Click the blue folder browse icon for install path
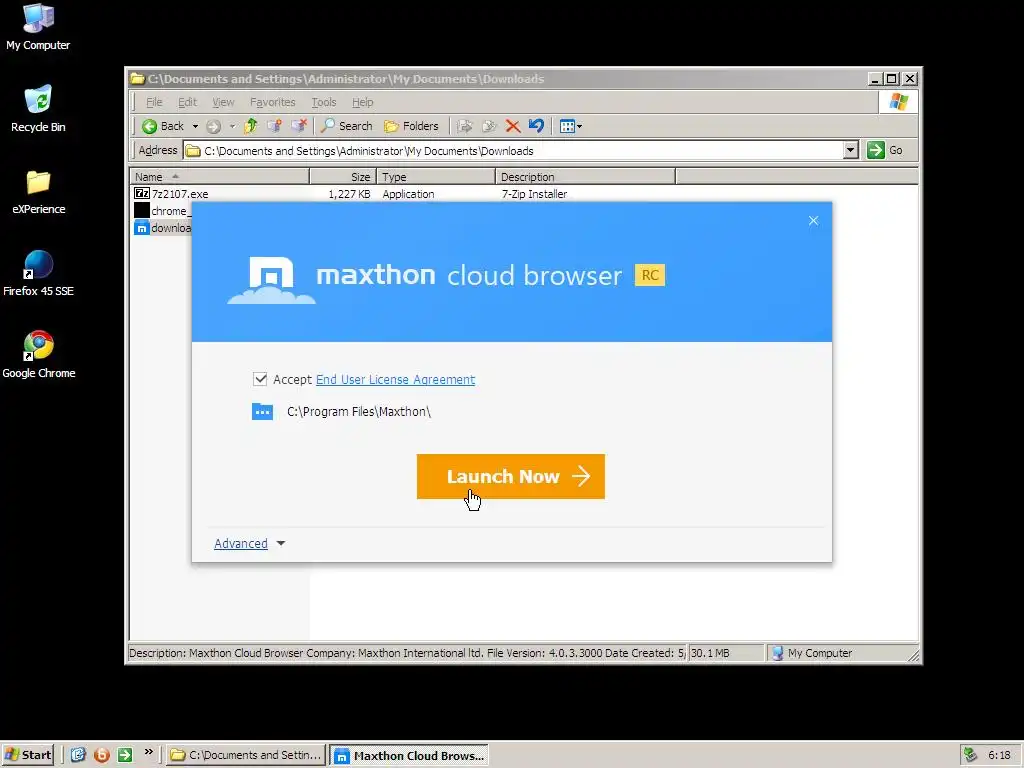This screenshot has width=1024, height=768. pos(263,411)
